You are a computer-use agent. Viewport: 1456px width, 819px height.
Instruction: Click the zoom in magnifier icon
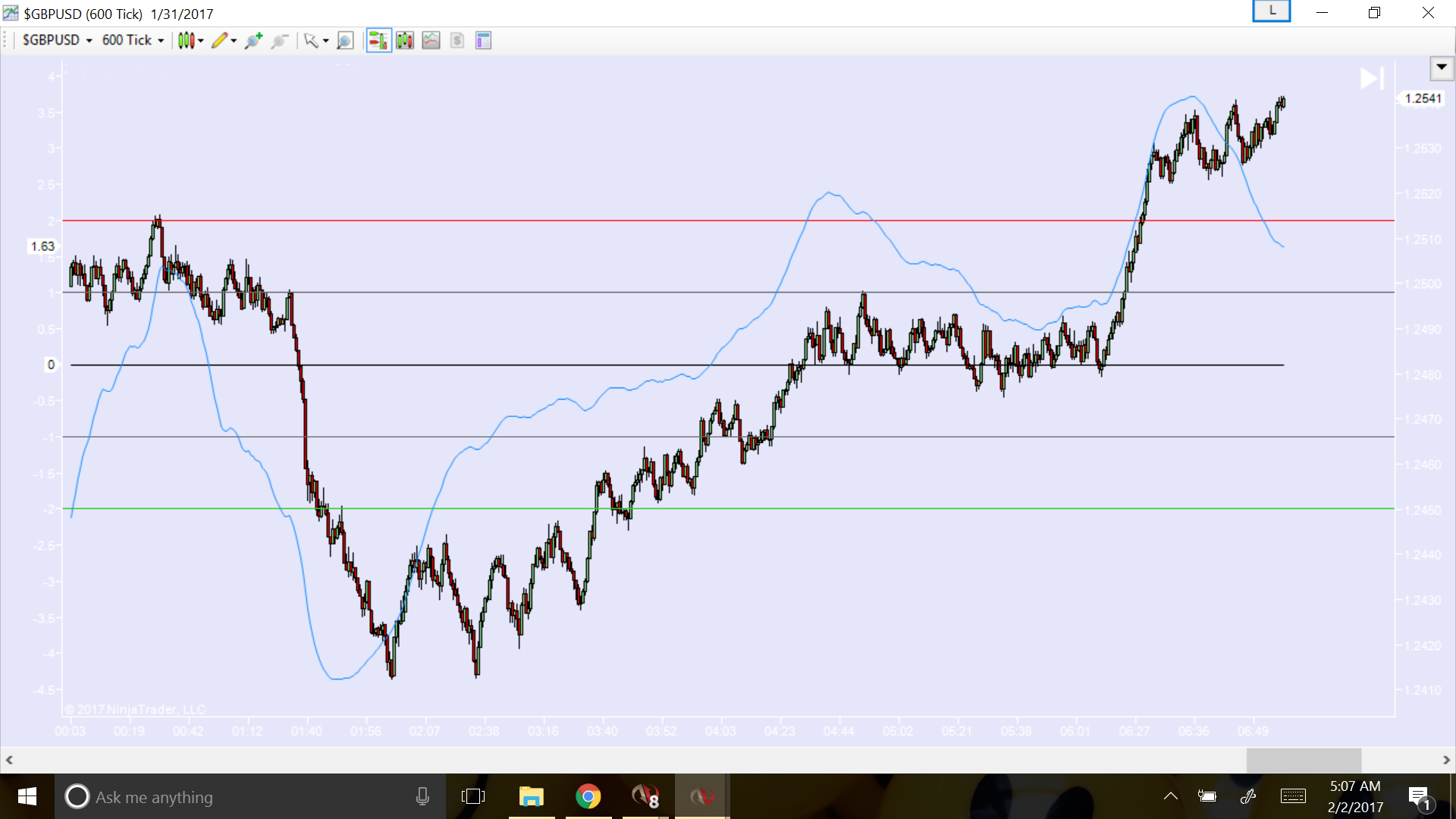(x=253, y=40)
